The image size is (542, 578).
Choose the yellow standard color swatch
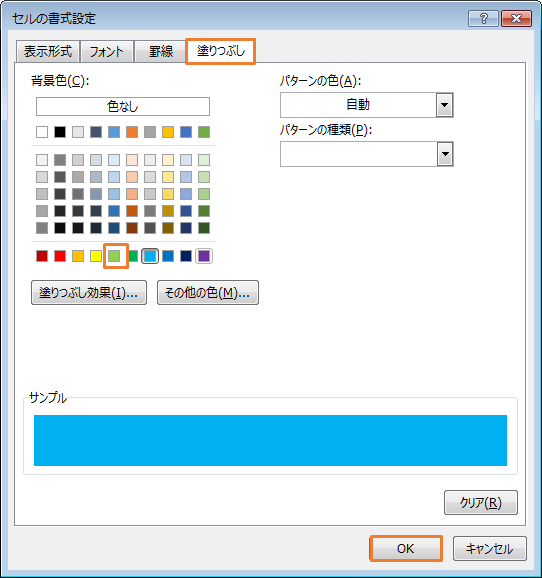pos(96,256)
